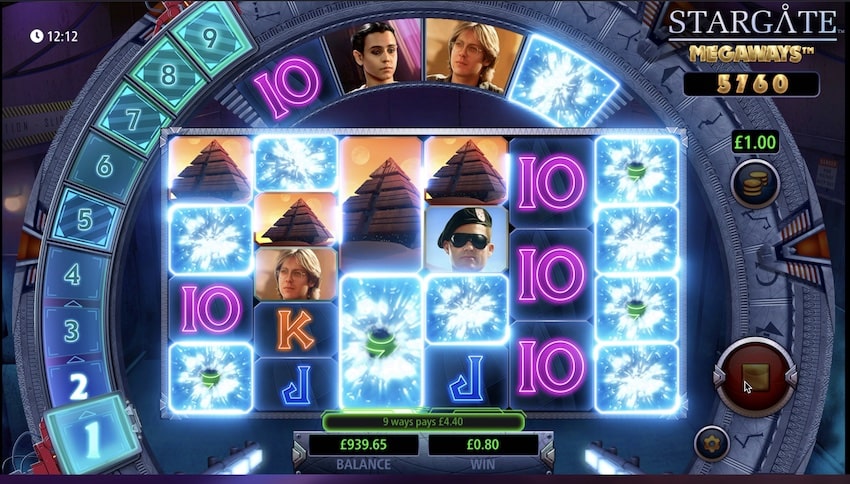Open the gear settings menu

point(712,443)
